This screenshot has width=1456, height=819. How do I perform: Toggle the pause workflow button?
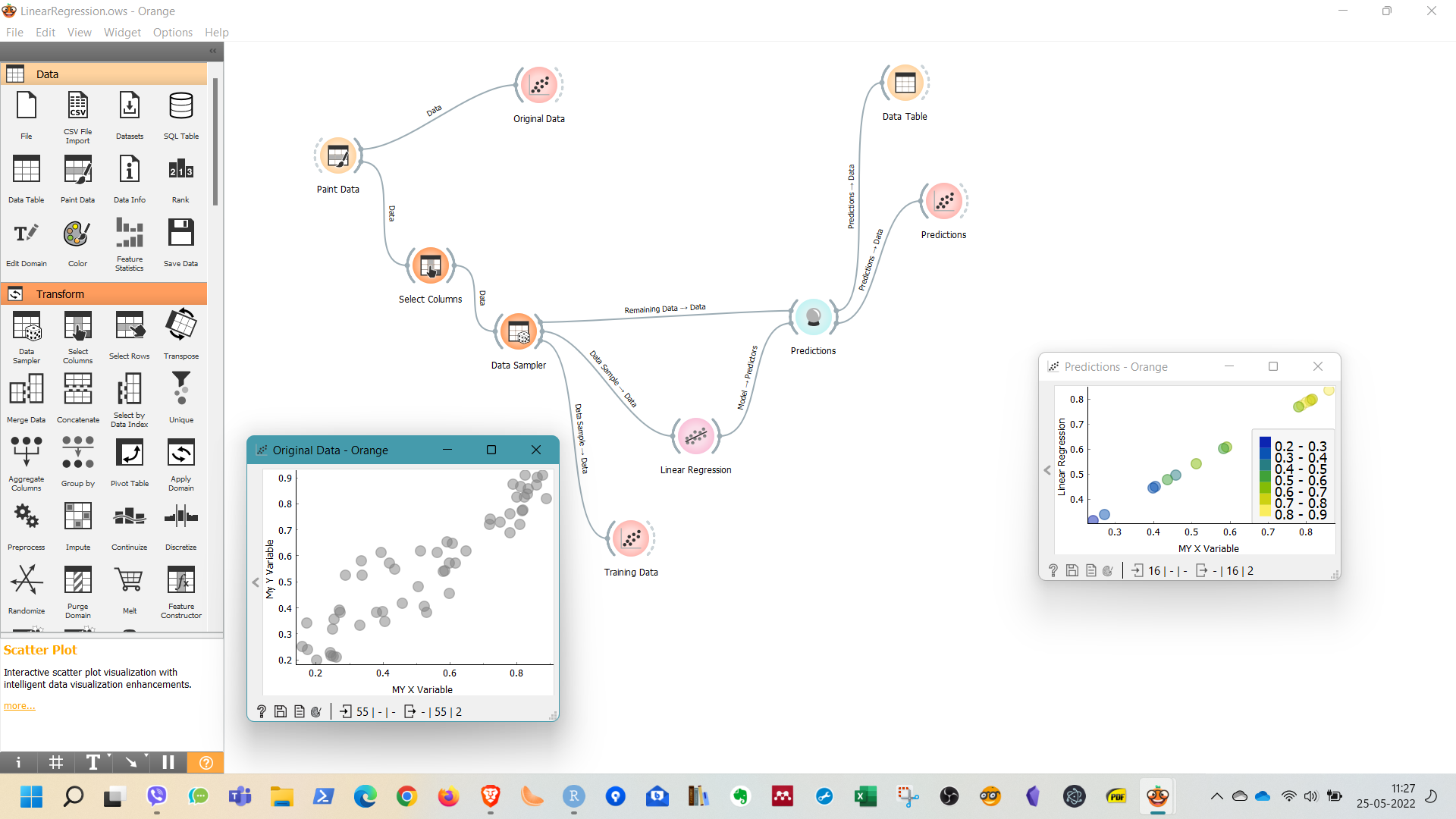tap(168, 762)
